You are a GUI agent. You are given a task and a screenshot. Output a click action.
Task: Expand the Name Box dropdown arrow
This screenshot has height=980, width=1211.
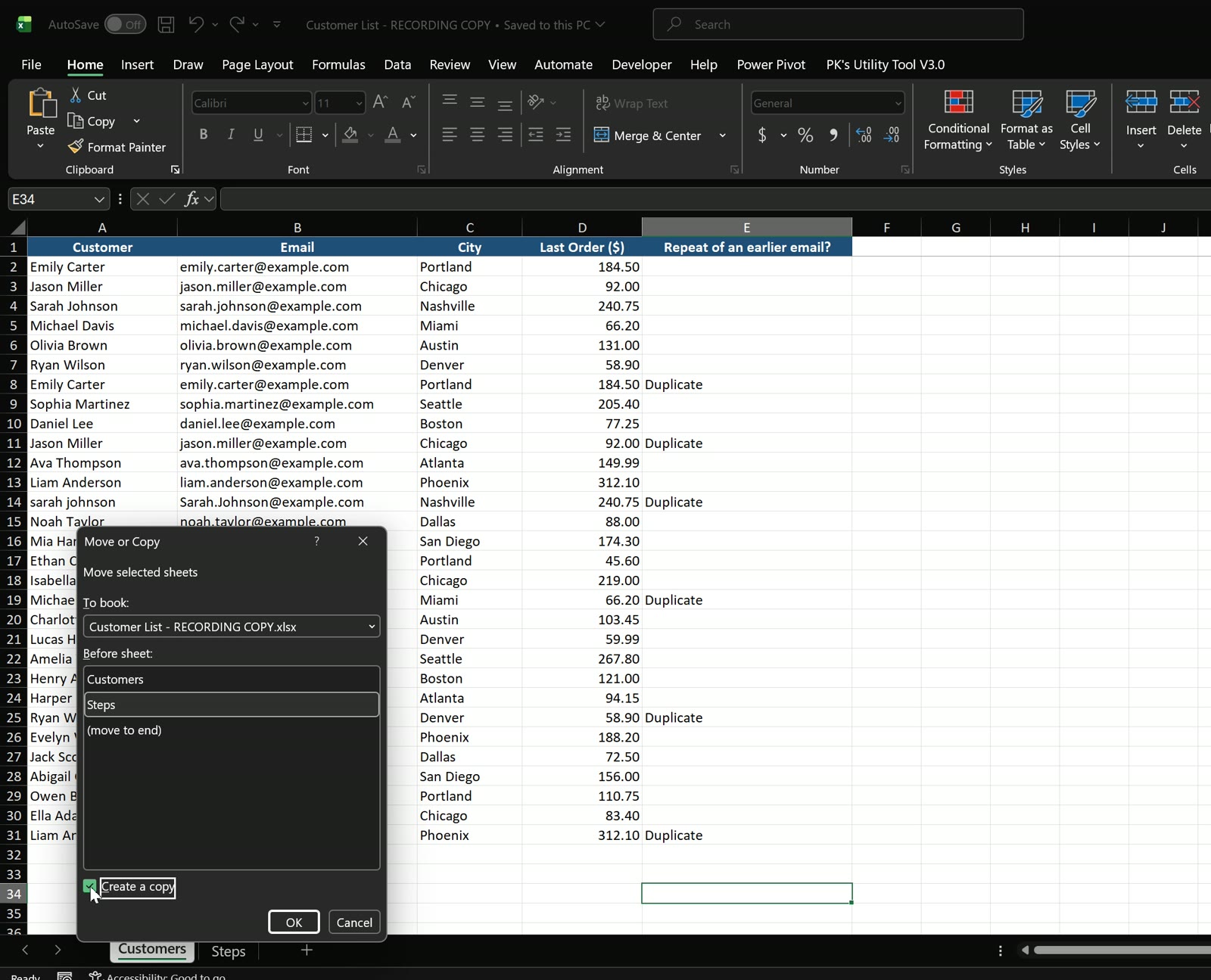tap(99, 199)
